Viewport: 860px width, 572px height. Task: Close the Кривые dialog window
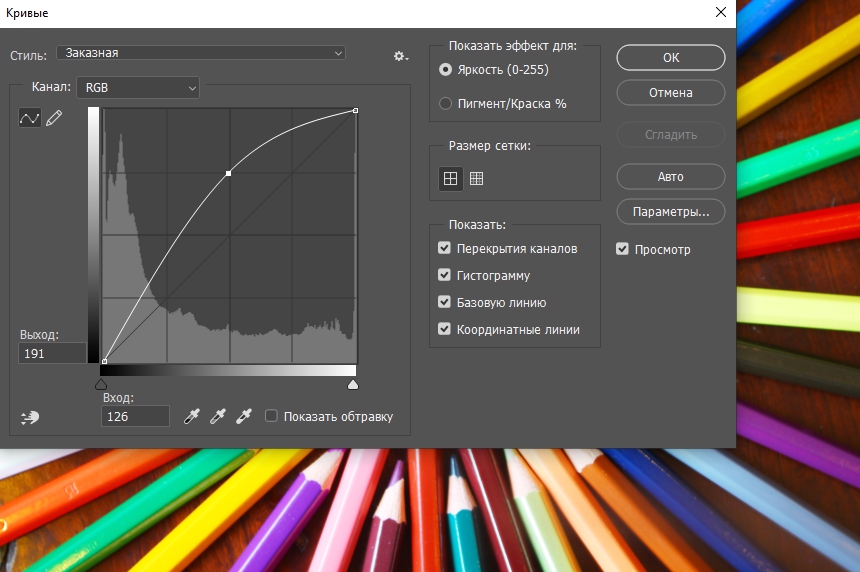721,12
